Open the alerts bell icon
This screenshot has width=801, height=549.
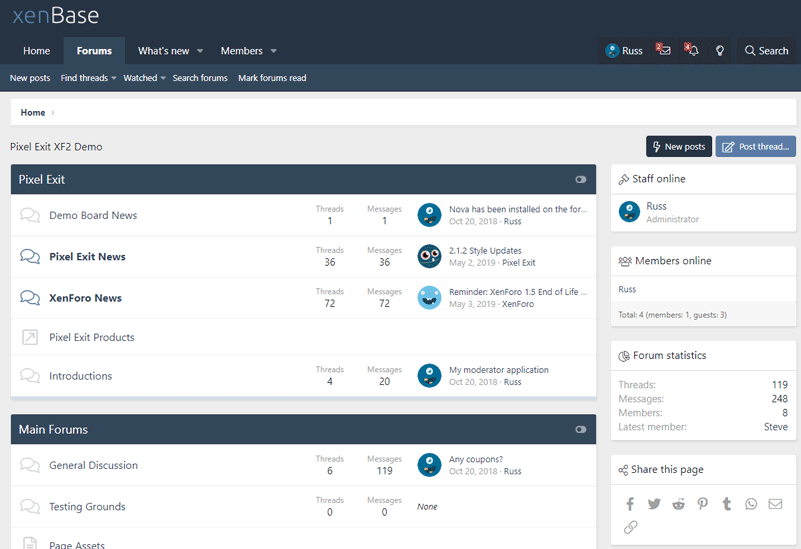click(691, 50)
